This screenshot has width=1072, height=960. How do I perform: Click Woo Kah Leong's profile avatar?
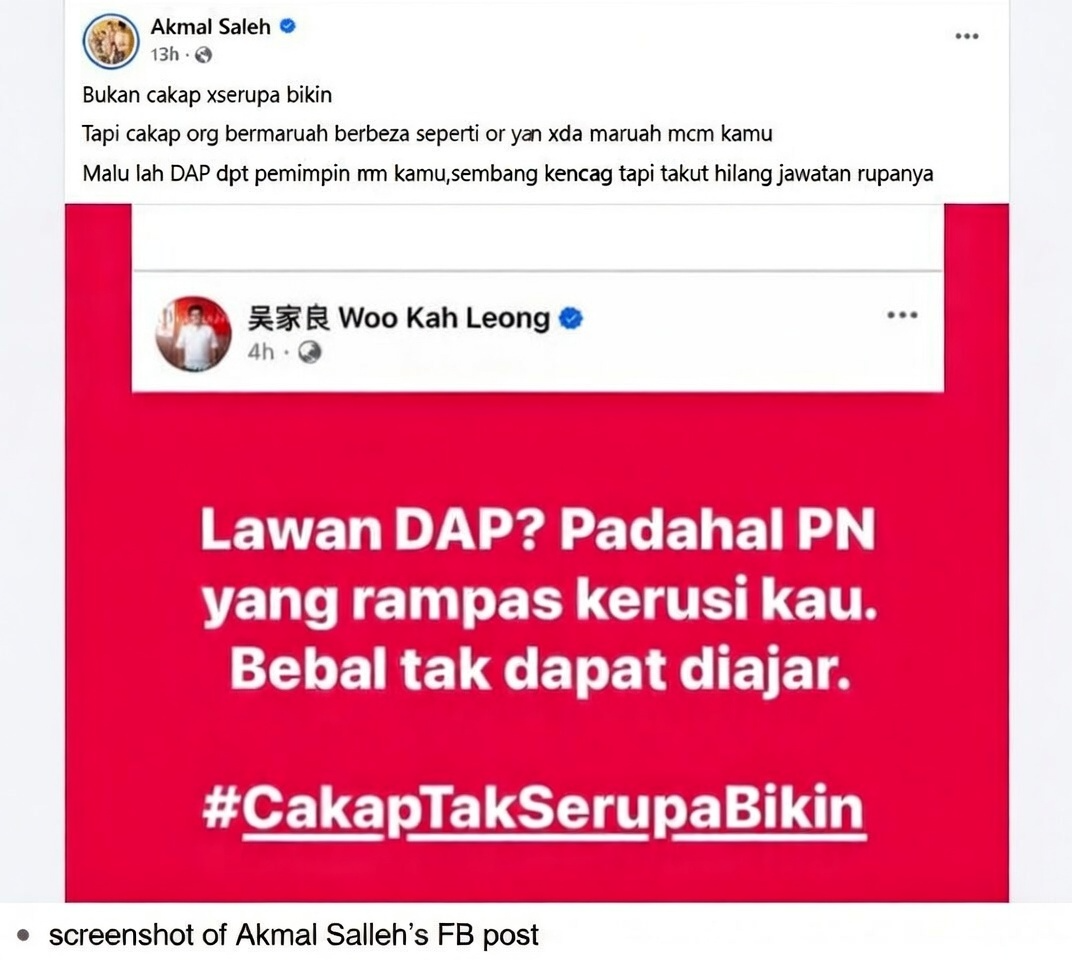tap(193, 334)
